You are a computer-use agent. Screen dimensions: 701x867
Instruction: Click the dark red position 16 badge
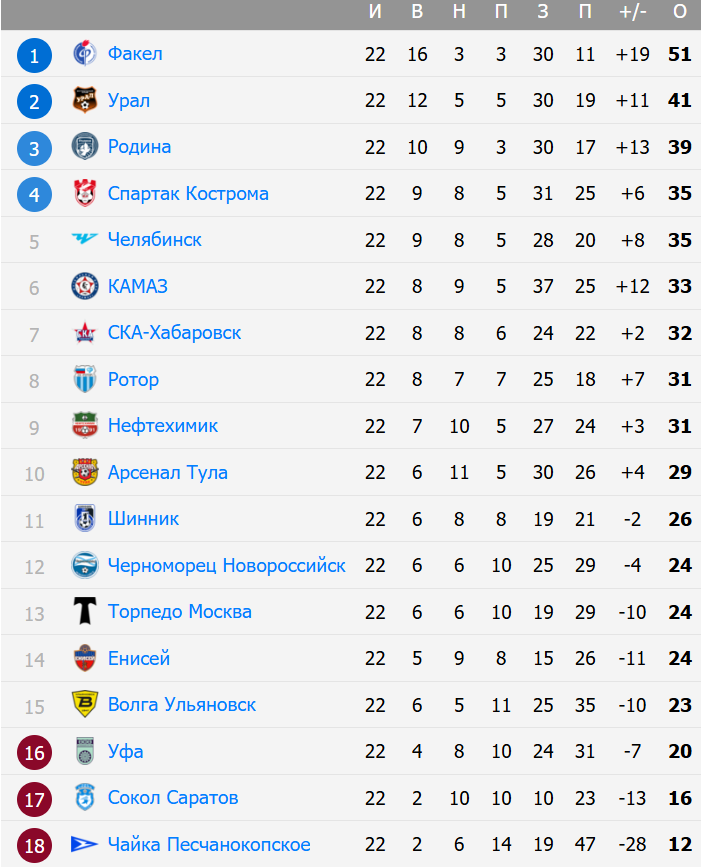coord(34,752)
